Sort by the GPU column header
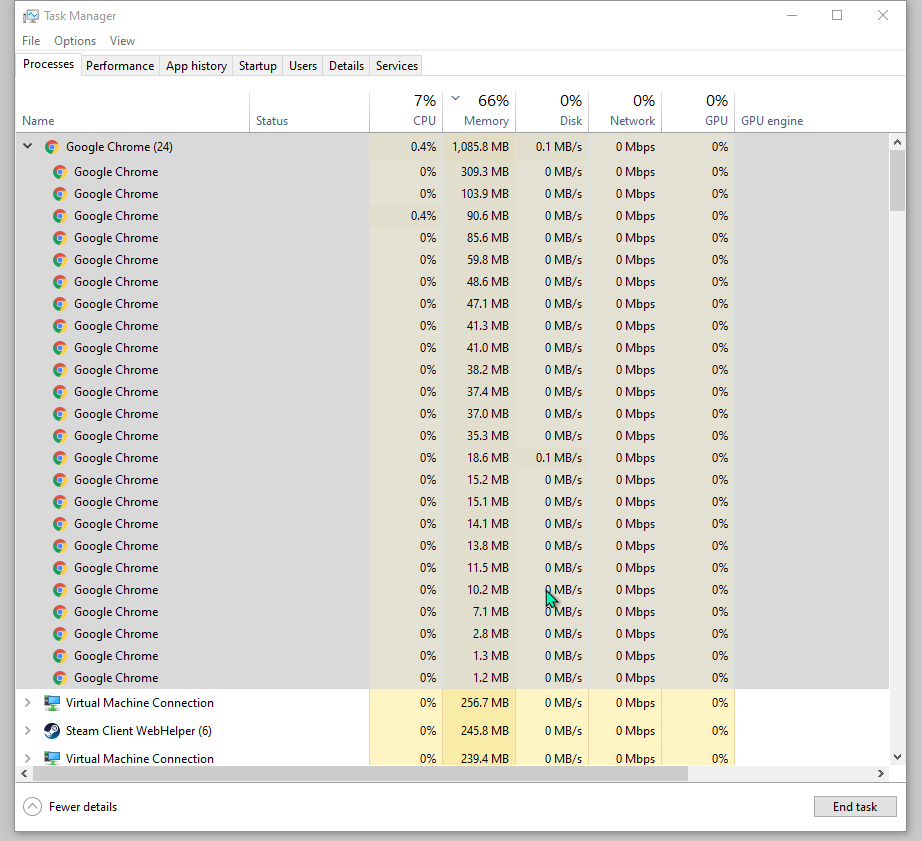The width and height of the screenshot is (922, 841). pos(698,111)
